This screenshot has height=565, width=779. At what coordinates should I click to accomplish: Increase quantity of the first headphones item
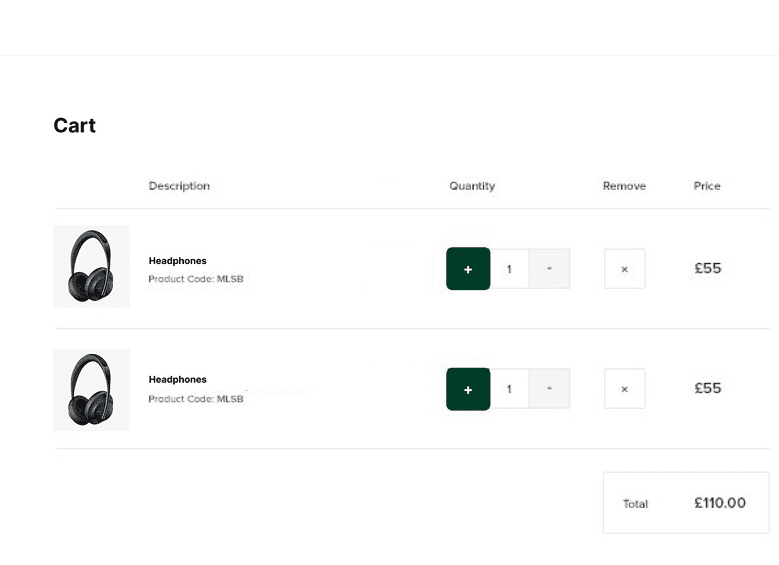pos(468,269)
